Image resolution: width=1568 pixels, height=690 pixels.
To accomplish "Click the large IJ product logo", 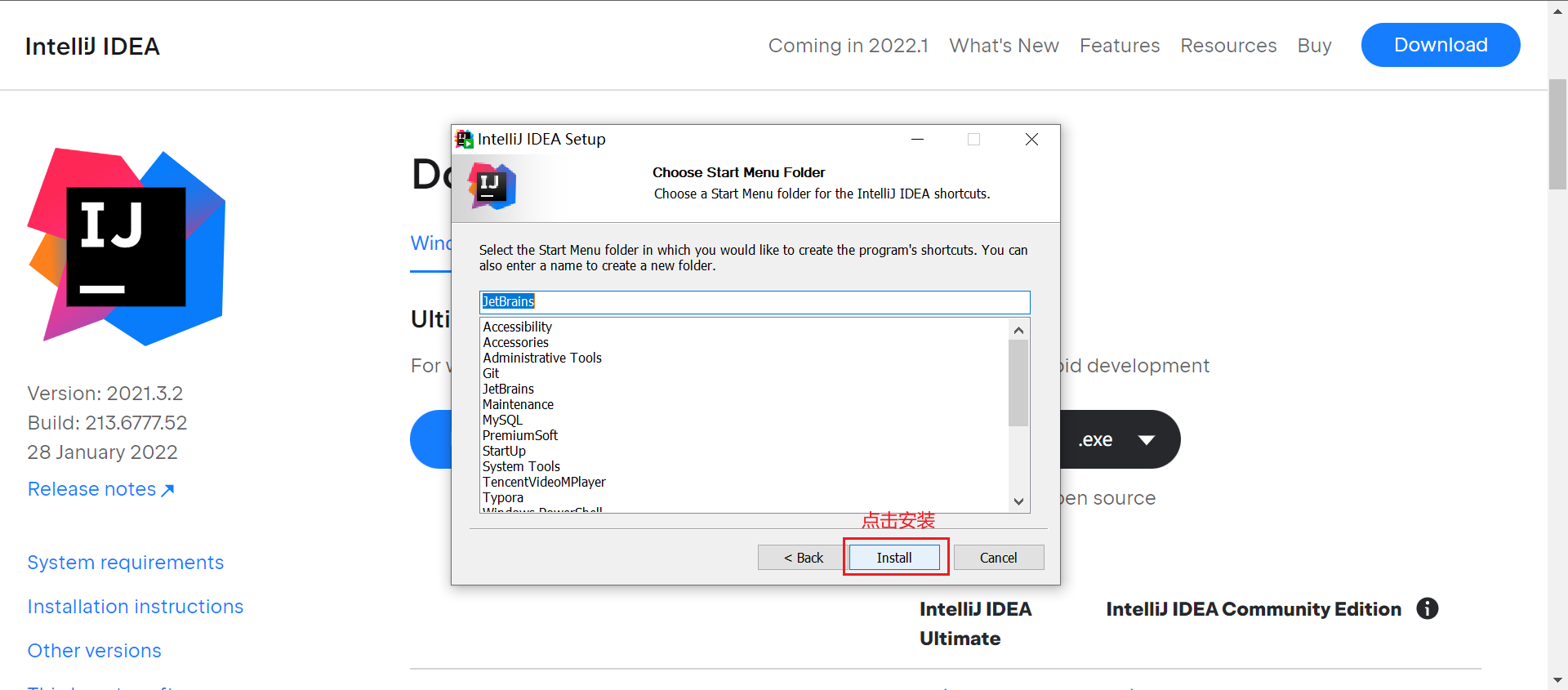I will [x=127, y=247].
